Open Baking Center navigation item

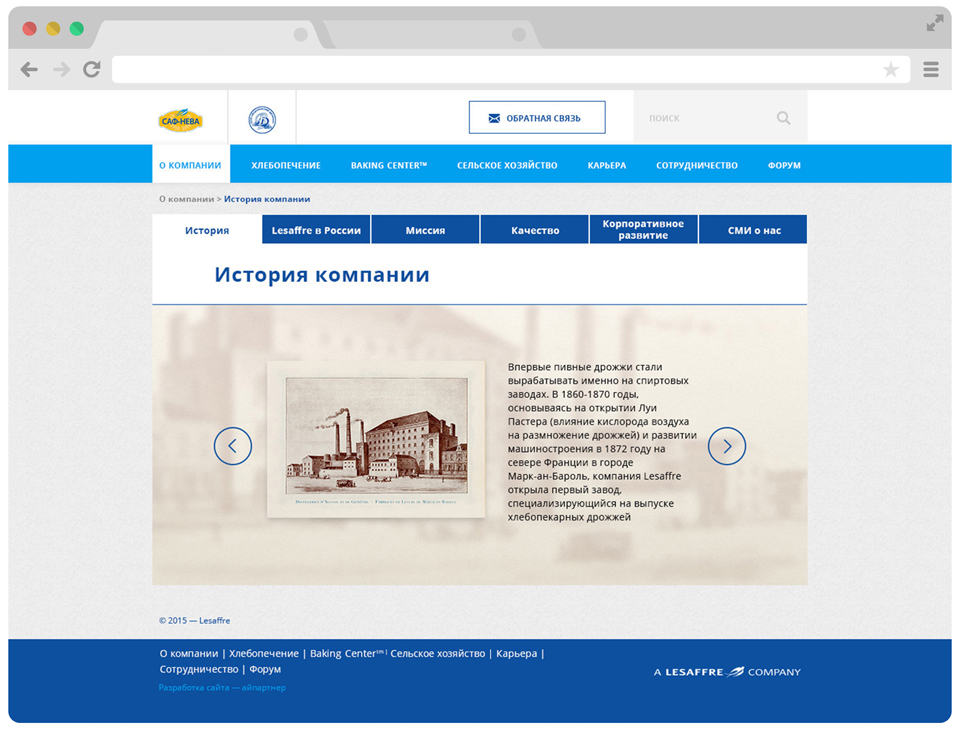coord(388,165)
